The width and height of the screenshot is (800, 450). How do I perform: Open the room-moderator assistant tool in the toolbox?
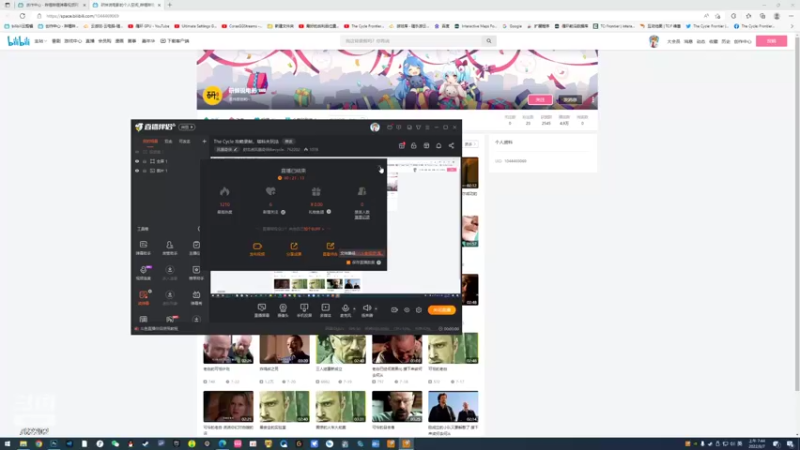click(169, 248)
